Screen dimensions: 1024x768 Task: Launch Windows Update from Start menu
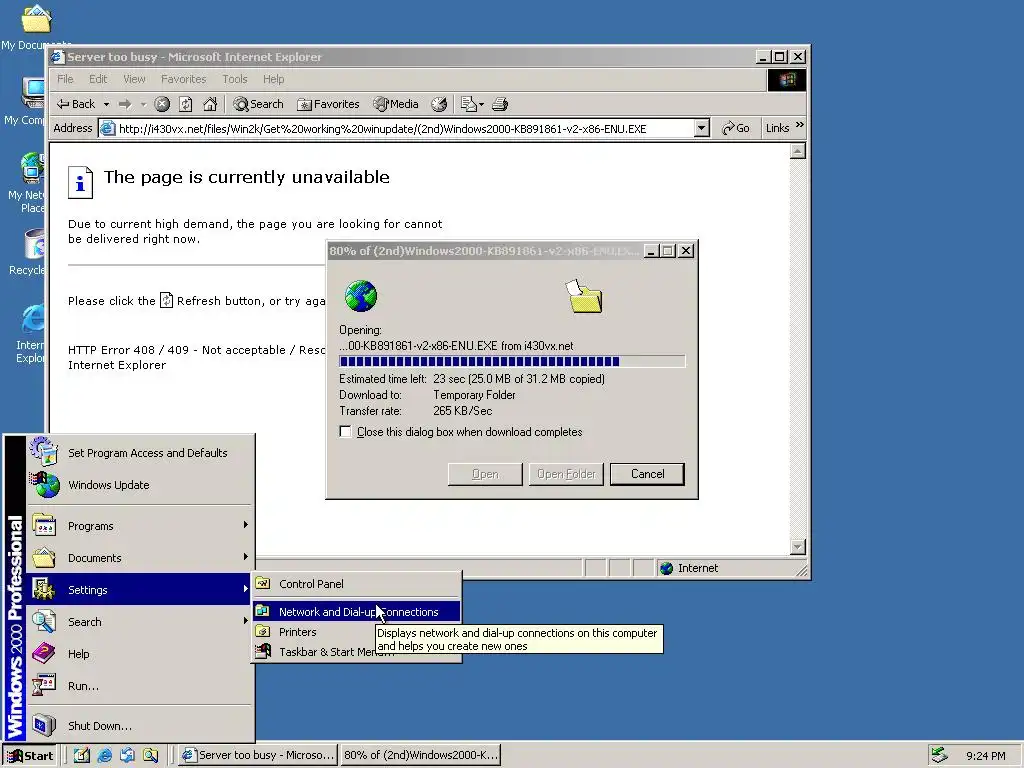click(140, 485)
